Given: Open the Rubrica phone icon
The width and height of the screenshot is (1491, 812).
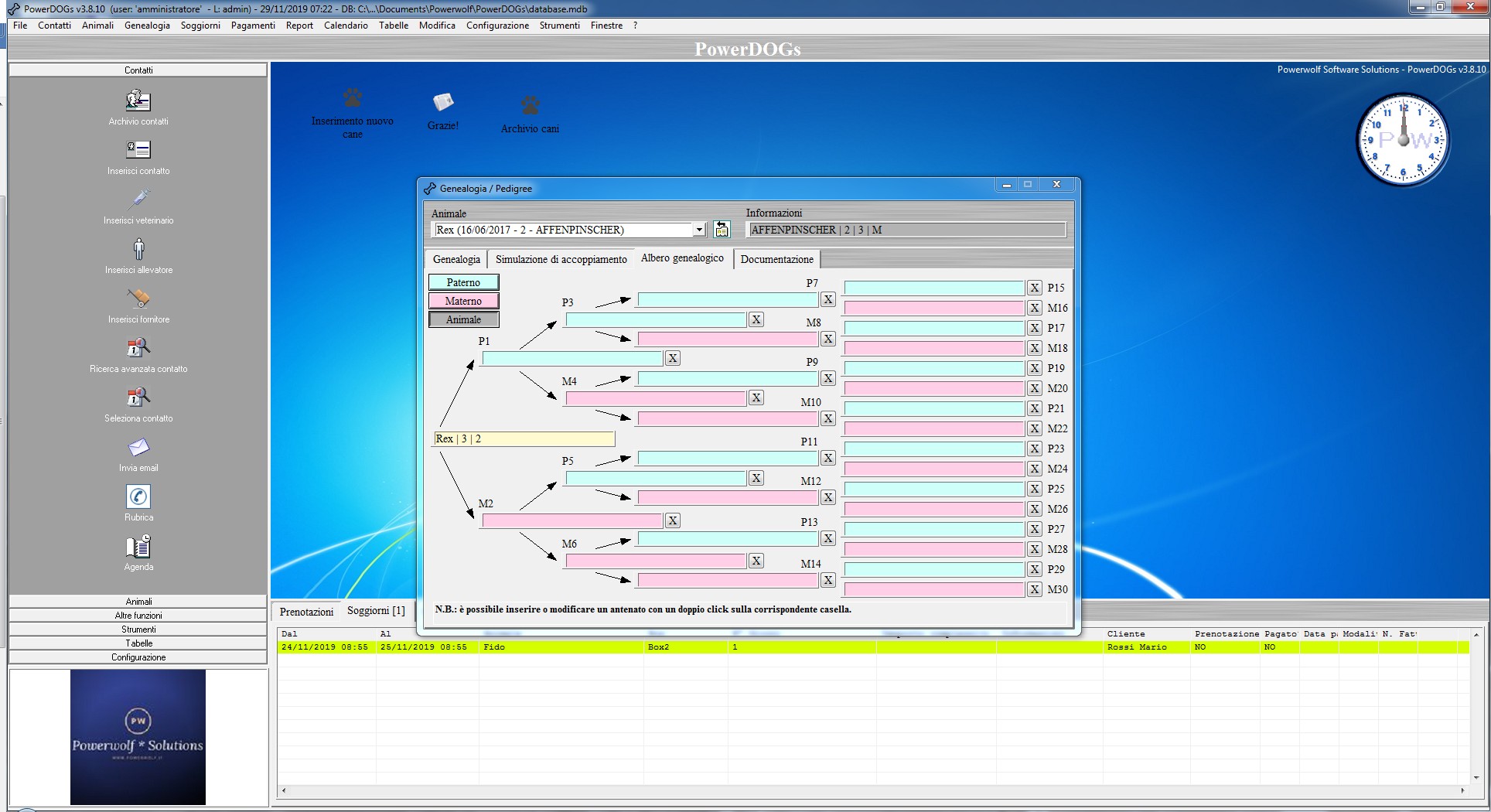Looking at the screenshot, I should [x=138, y=496].
